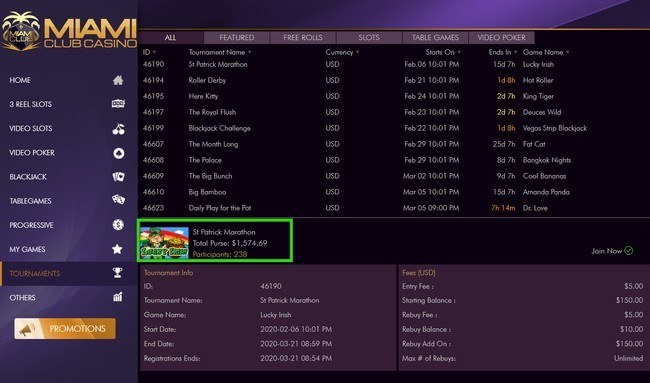Select the Roller Derby tournament row
Viewport: 650px width, 383px height.
[394, 80]
